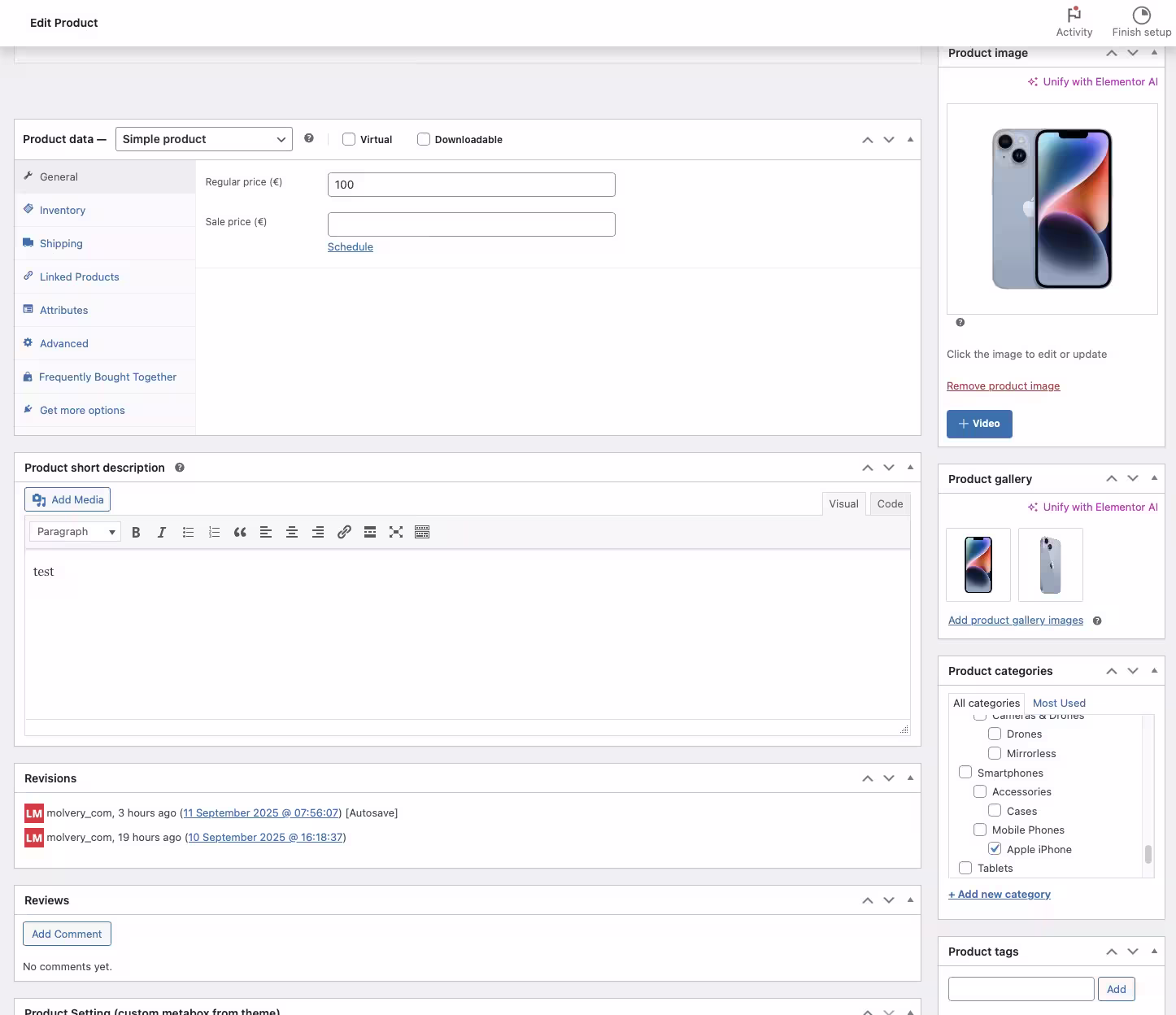Click Remove product image link

coord(1003,386)
